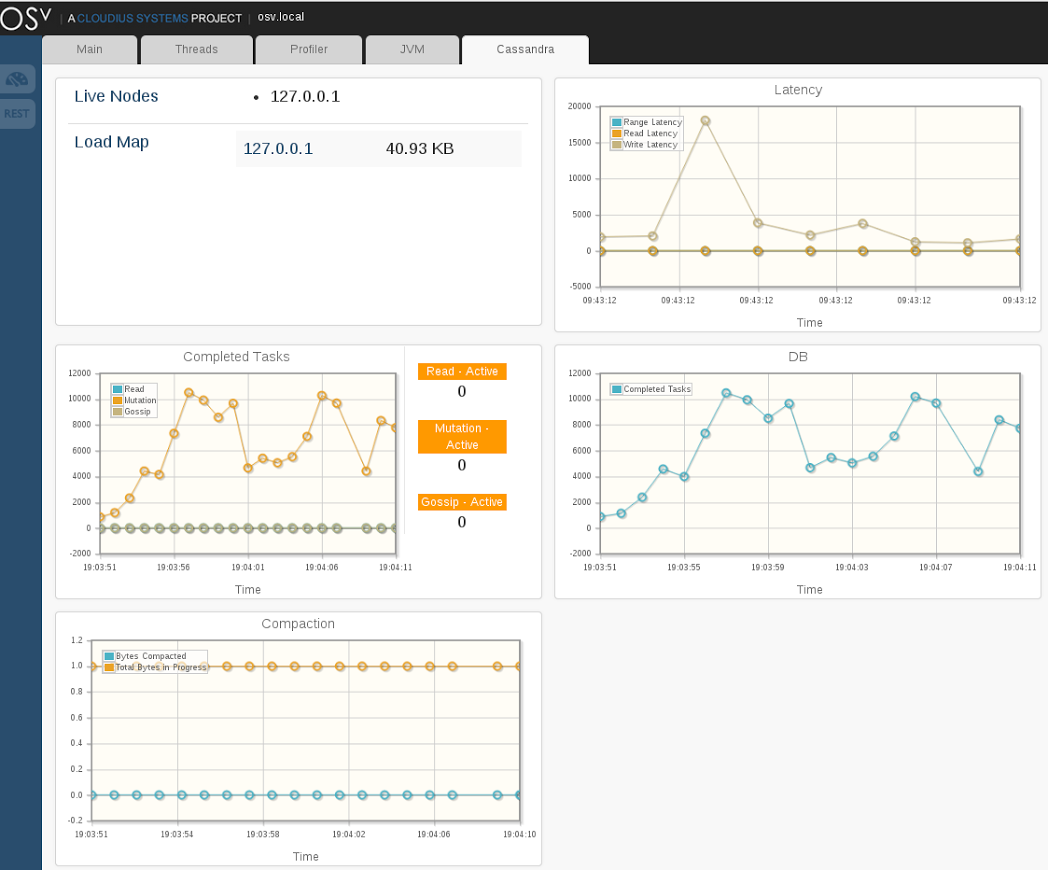The image size is (1048, 870).
Task: Follow the Cloudius Systems link
Action: click(132, 18)
